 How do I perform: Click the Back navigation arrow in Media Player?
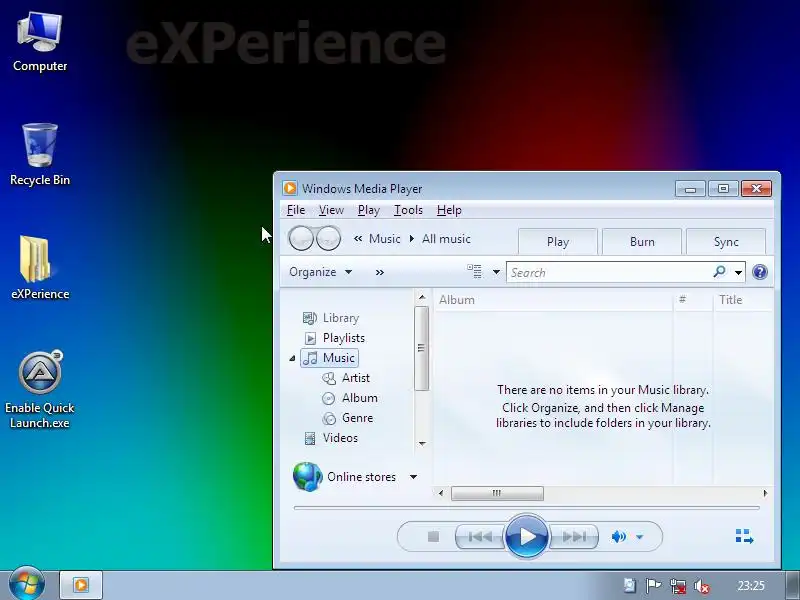tap(301, 238)
